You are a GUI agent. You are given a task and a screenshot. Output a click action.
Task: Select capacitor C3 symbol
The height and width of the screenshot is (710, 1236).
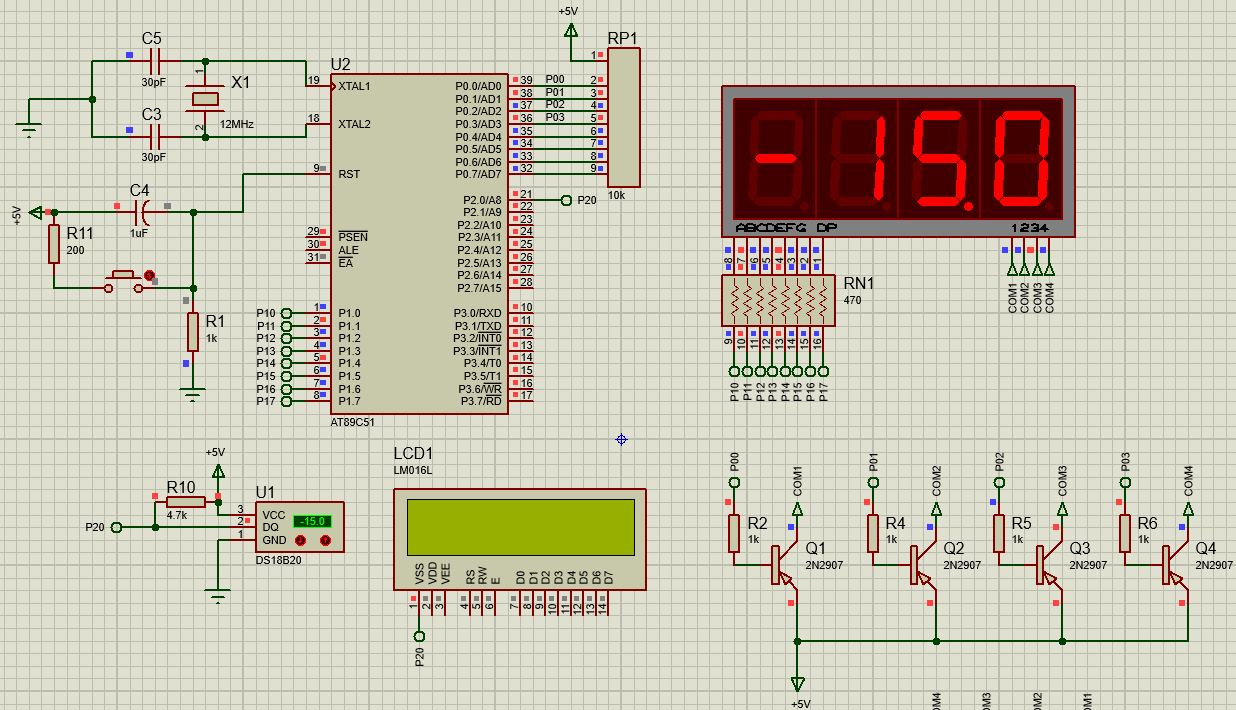point(155,136)
